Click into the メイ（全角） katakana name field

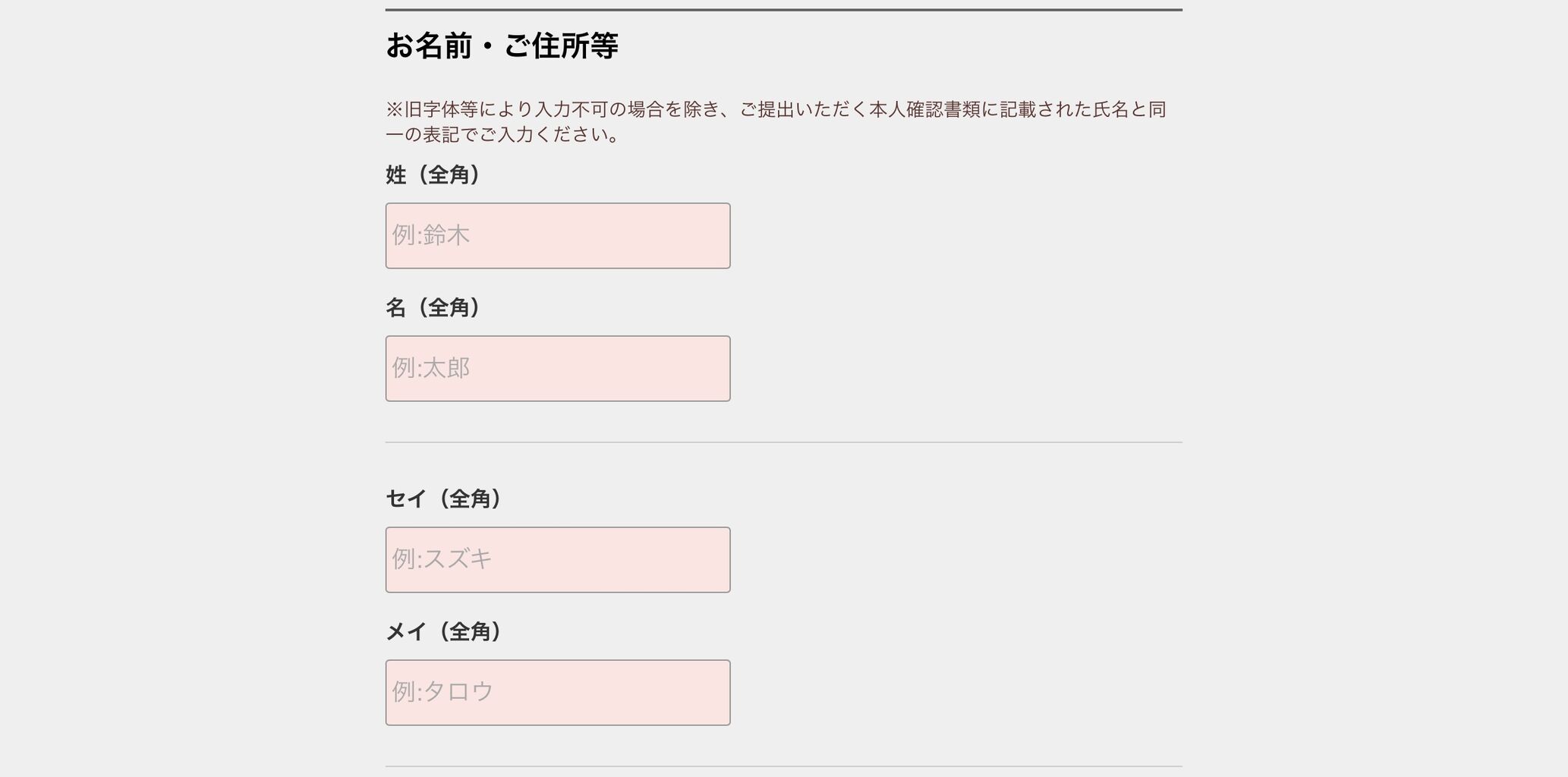pyautogui.click(x=558, y=693)
